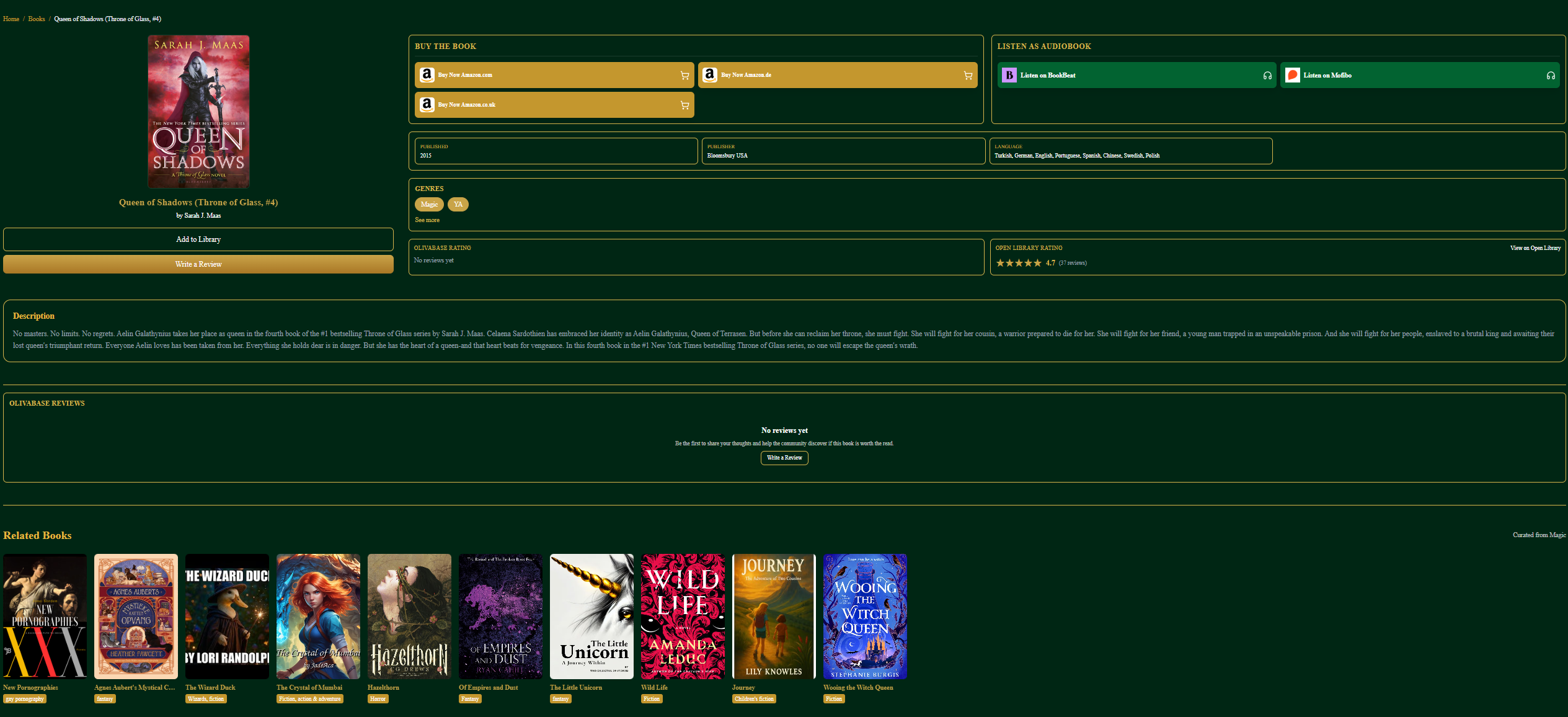Click the BookBeat logo icon
1568x717 pixels.
click(1008, 74)
